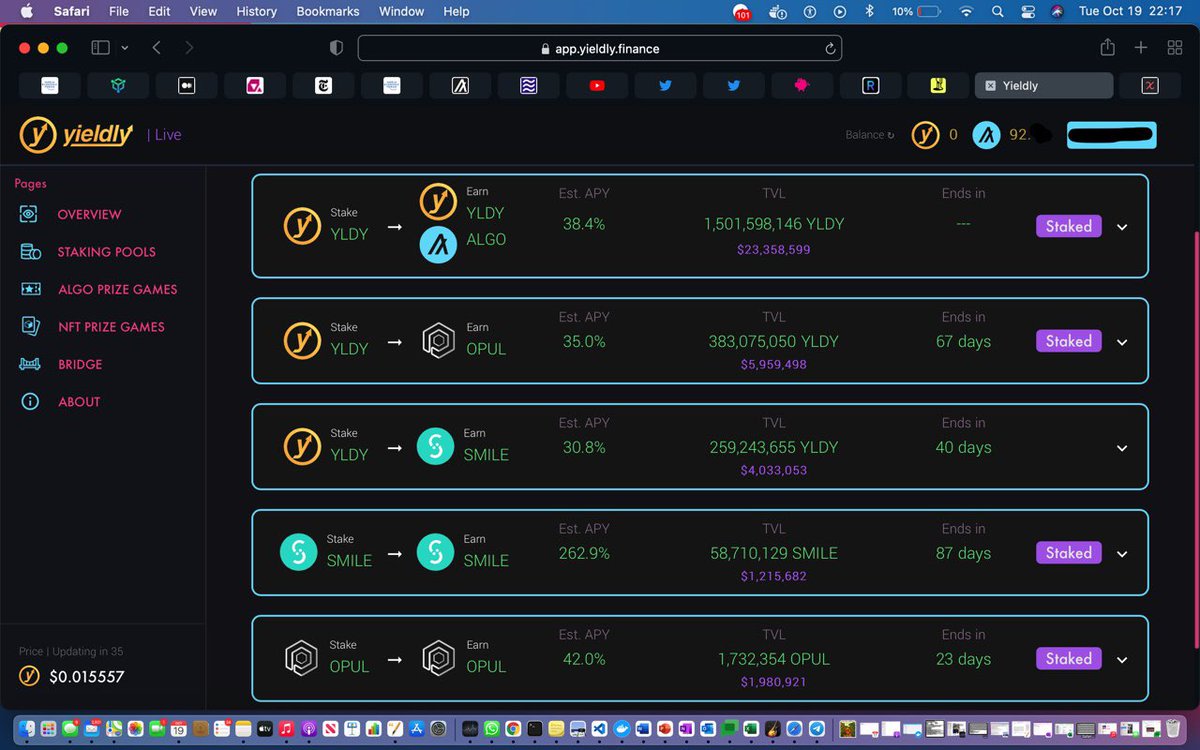The width and height of the screenshot is (1200, 750).
Task: Toggle the Safari sidebar
Action: coord(100,48)
